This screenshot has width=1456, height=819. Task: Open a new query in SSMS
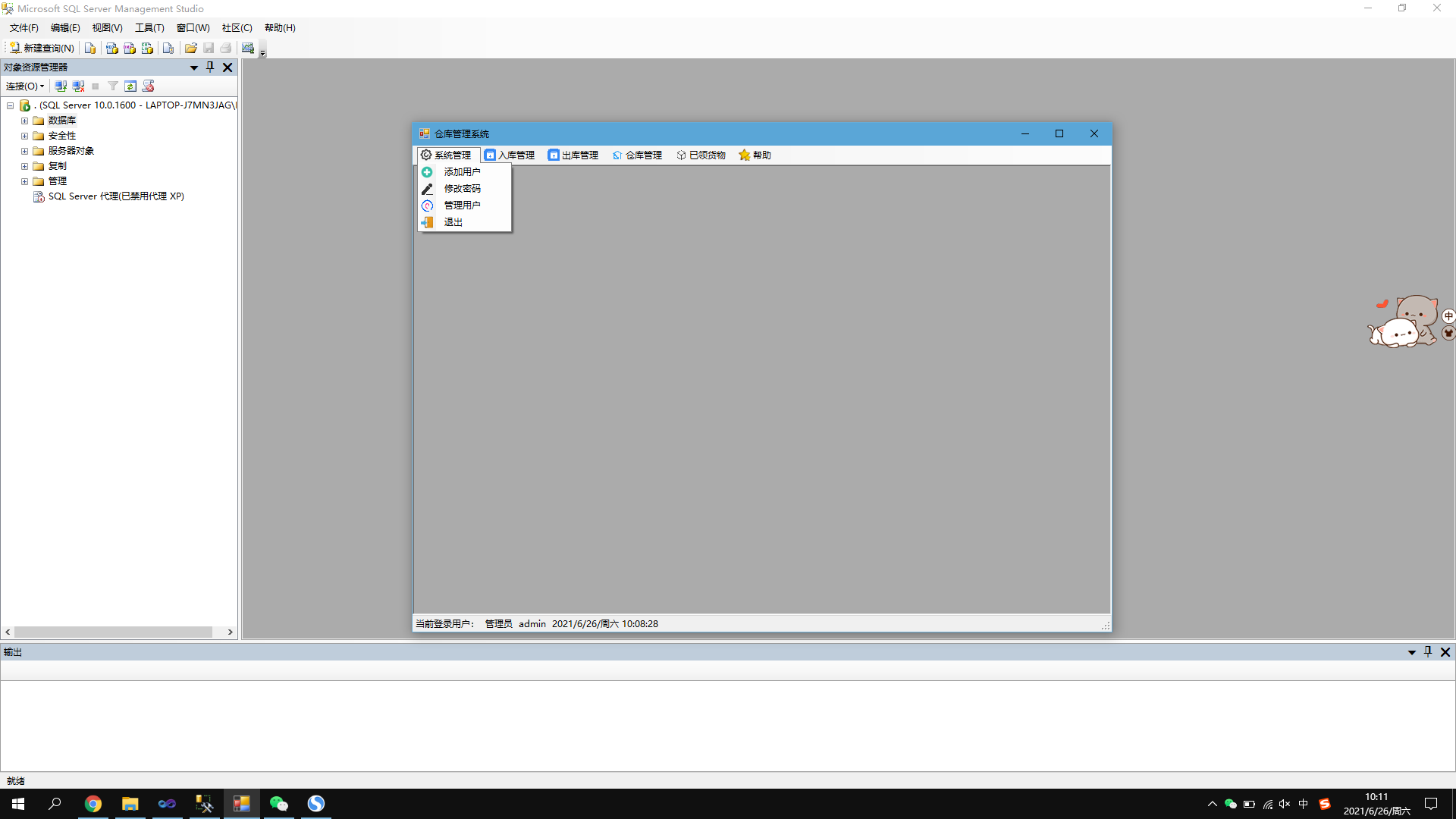pyautogui.click(x=42, y=48)
